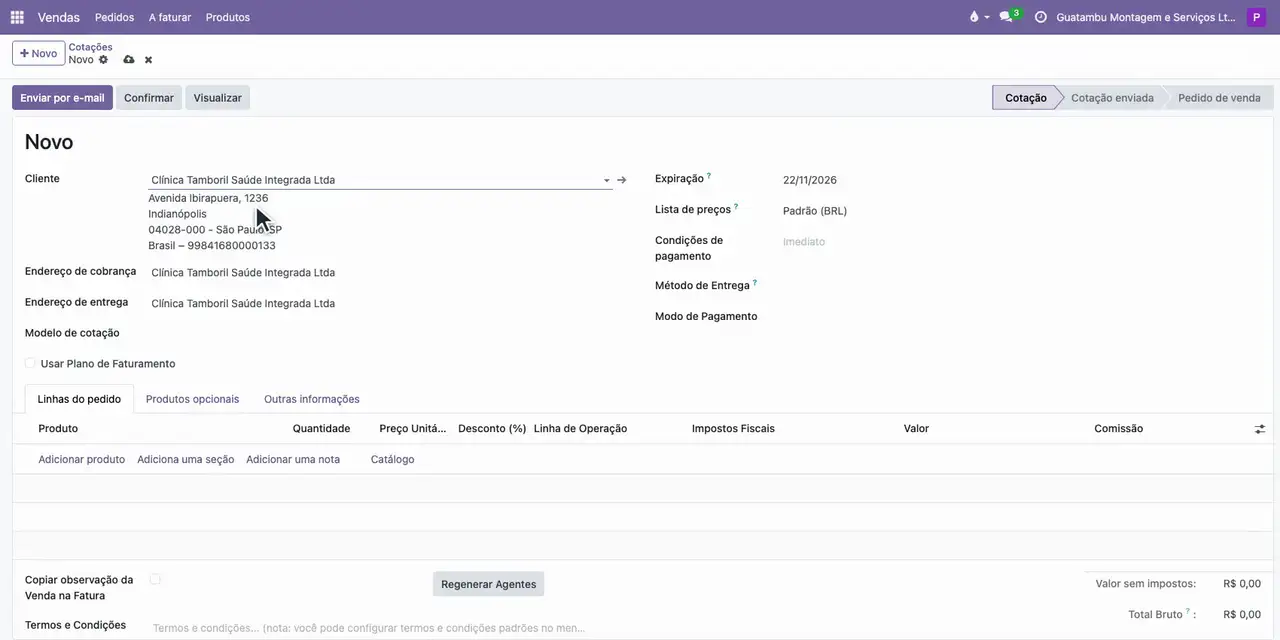The height and width of the screenshot is (640, 1280).
Task: Open the column settings icon in order lines
Action: pos(1260,429)
